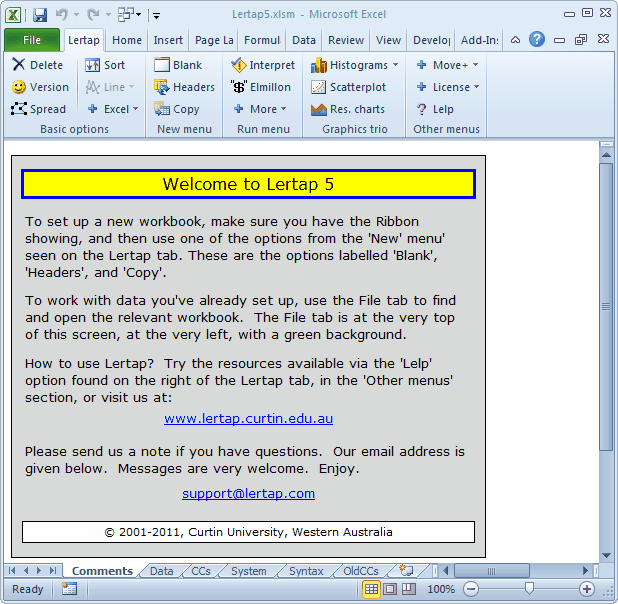
Task: Open the View ribbon tab
Action: coord(388,40)
